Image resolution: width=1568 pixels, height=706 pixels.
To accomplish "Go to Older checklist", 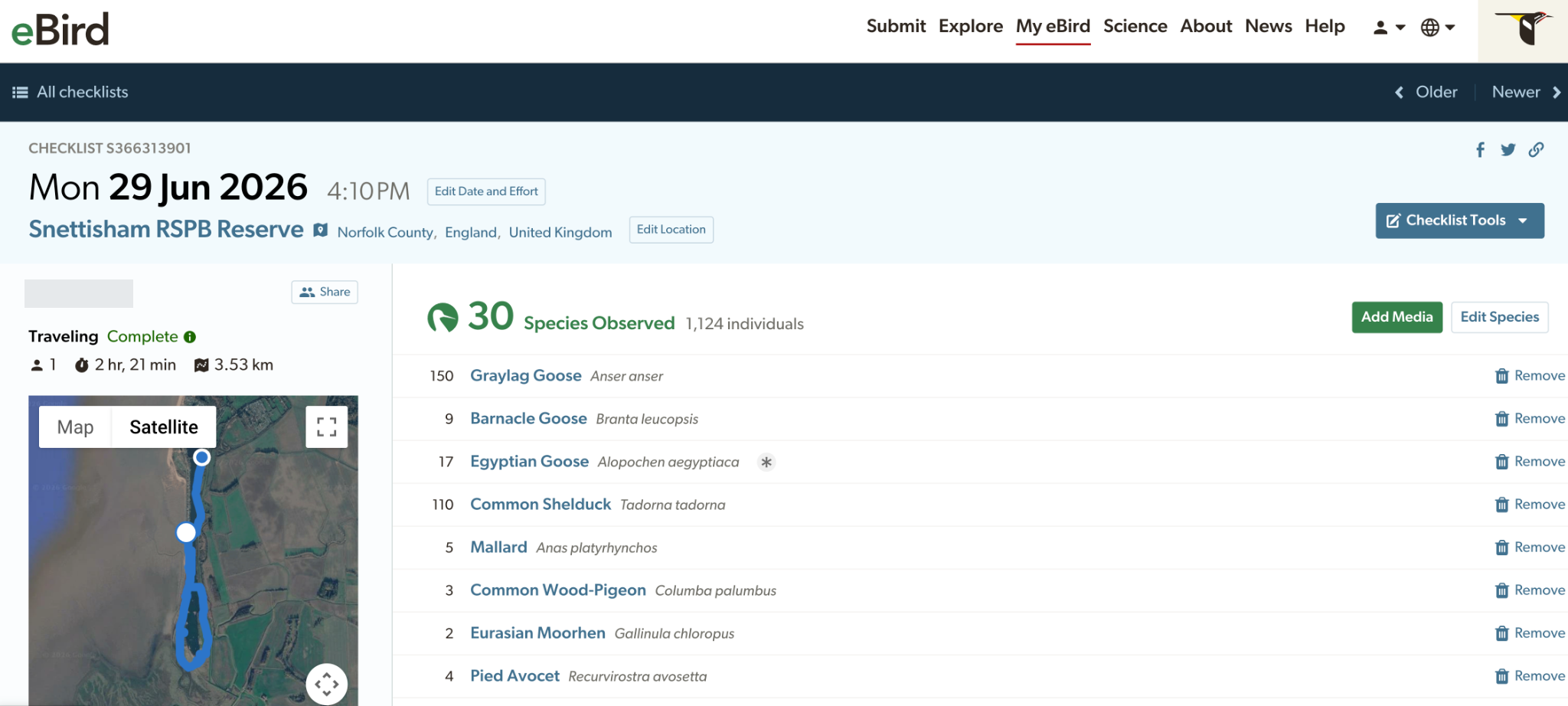I will [1426, 92].
